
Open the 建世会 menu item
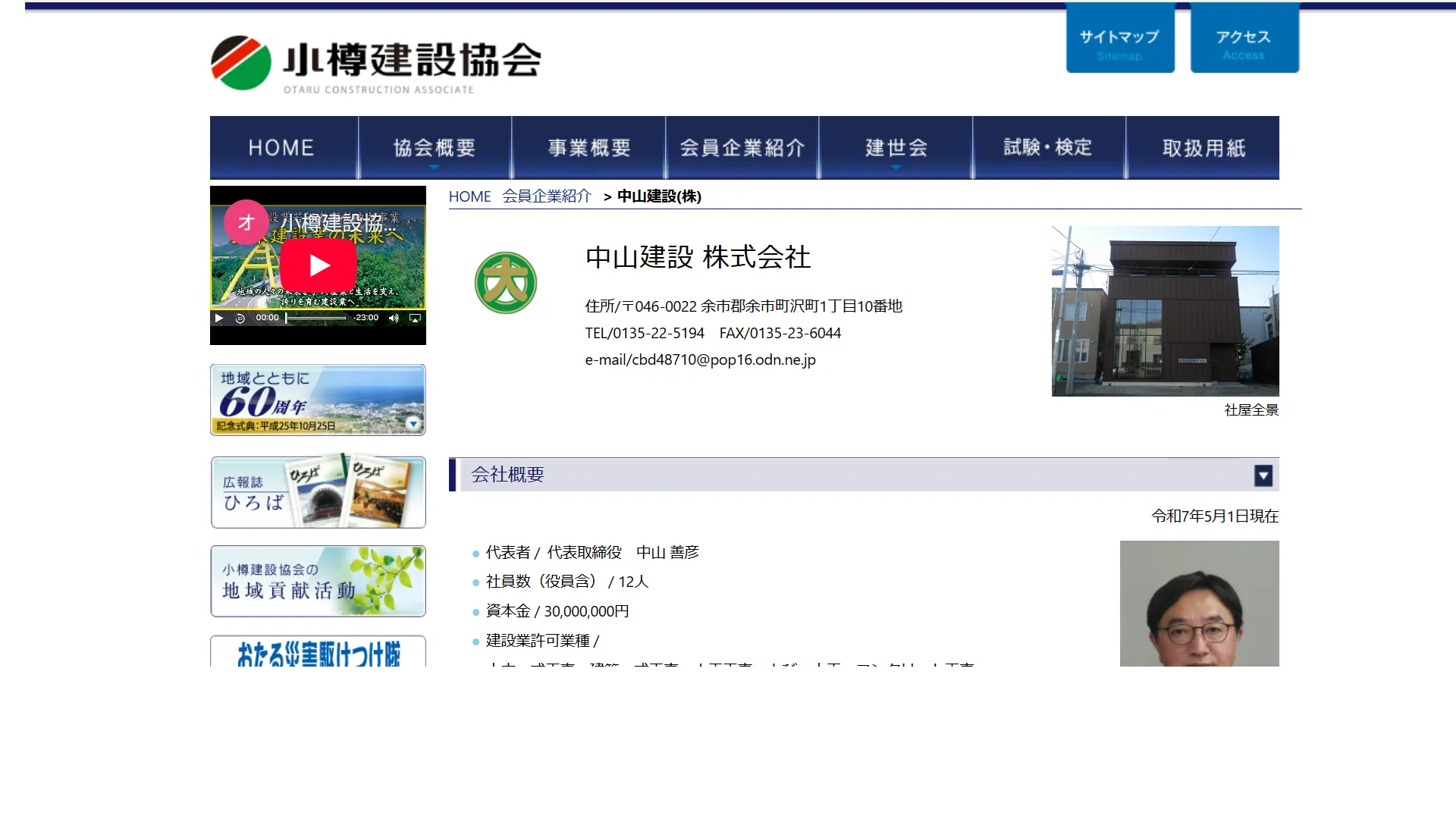pos(896,148)
